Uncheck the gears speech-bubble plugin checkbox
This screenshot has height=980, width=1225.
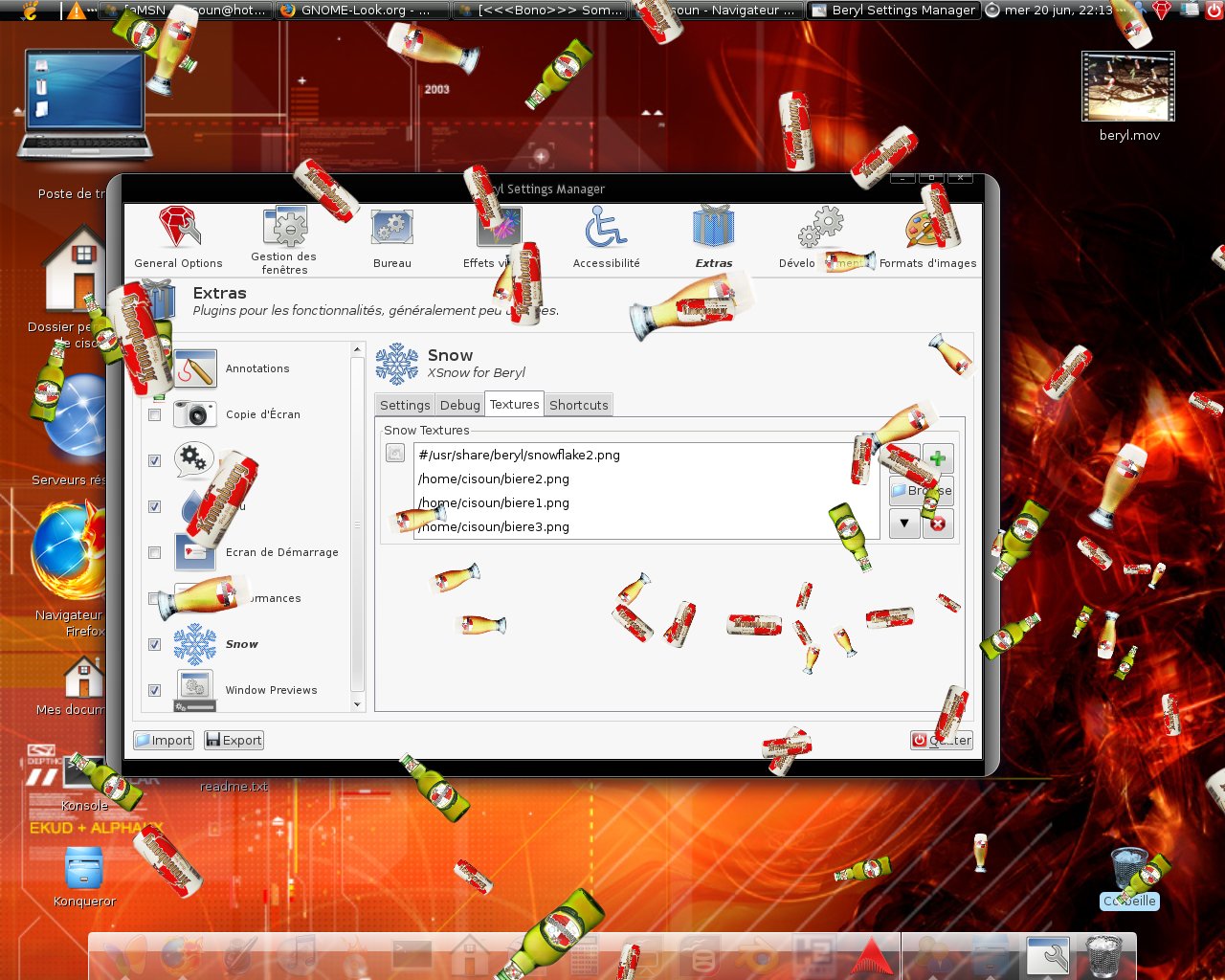(x=154, y=461)
